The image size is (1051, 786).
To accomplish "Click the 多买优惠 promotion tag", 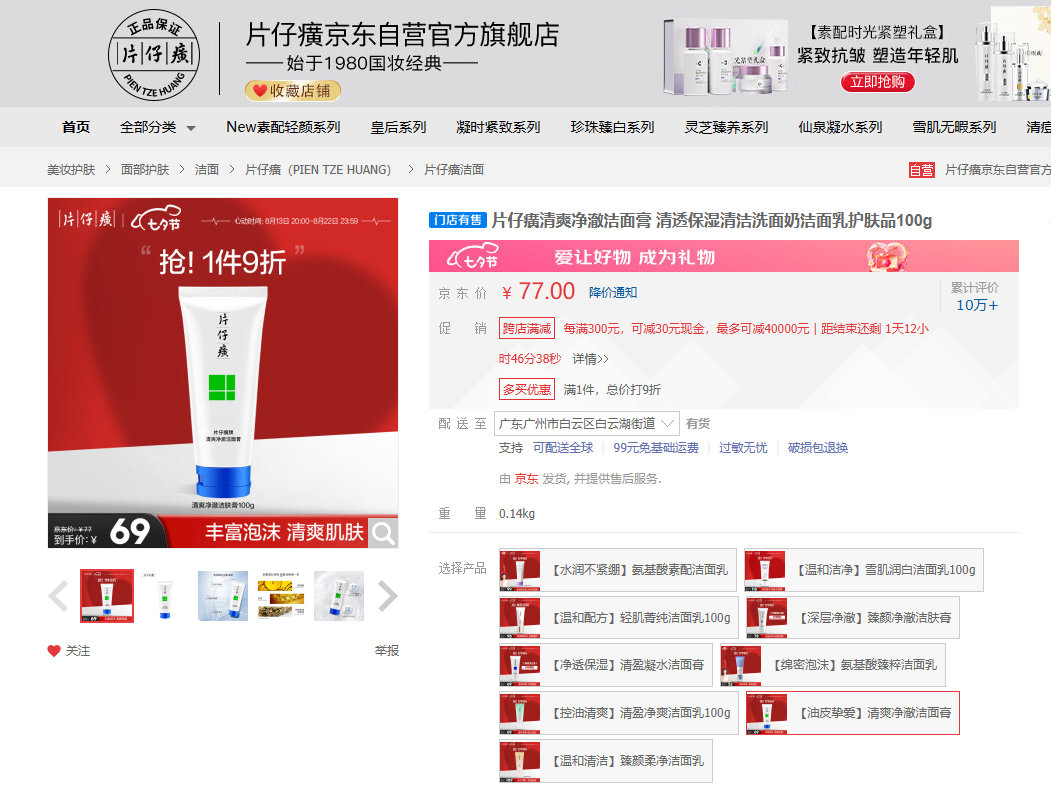I will click(527, 389).
